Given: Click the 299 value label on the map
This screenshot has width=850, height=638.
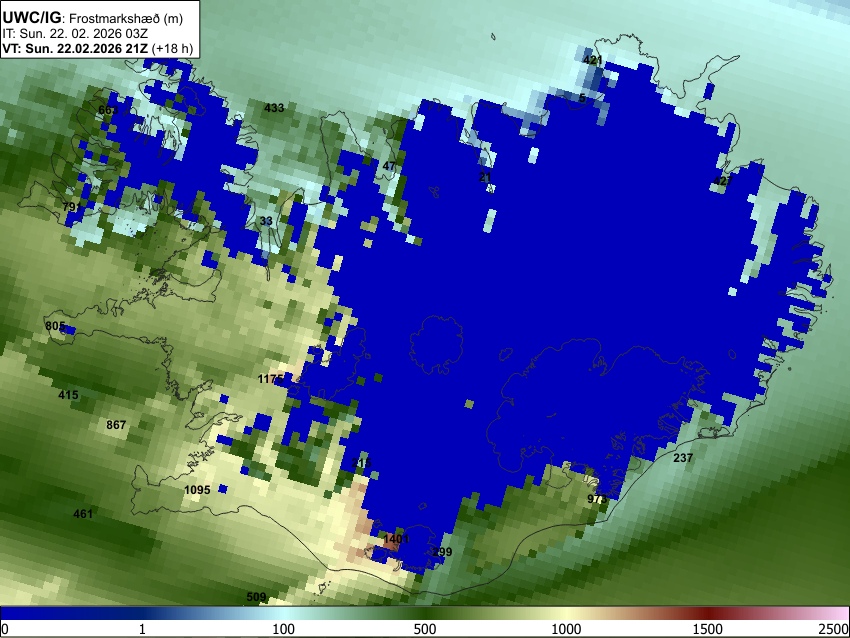Looking at the screenshot, I should [442, 552].
